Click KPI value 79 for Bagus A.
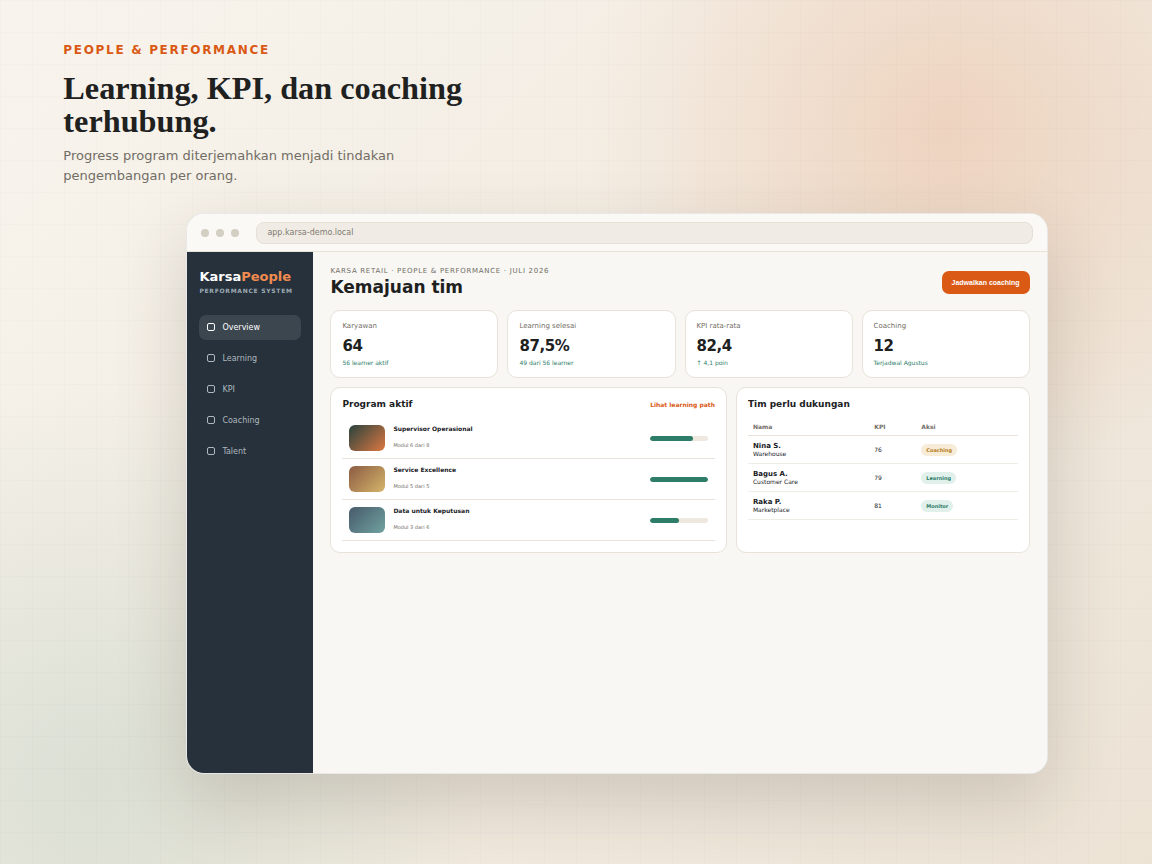The width and height of the screenshot is (1152, 864). click(x=878, y=478)
